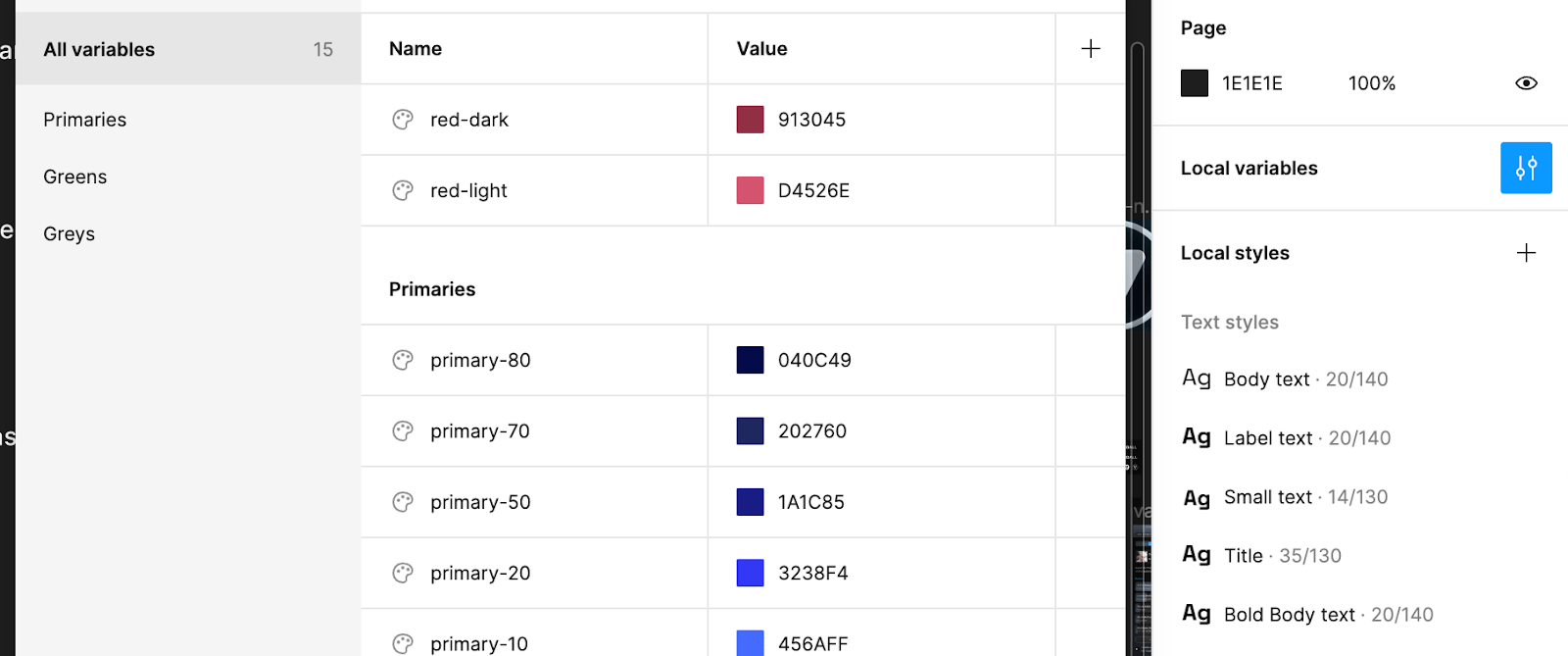Click palette icon beside primary-50
Screen dimensions: 1568x656
403,502
